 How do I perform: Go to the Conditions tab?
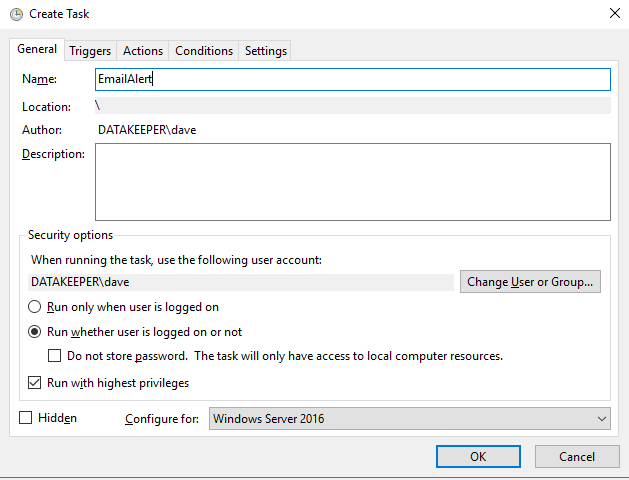pos(204,51)
